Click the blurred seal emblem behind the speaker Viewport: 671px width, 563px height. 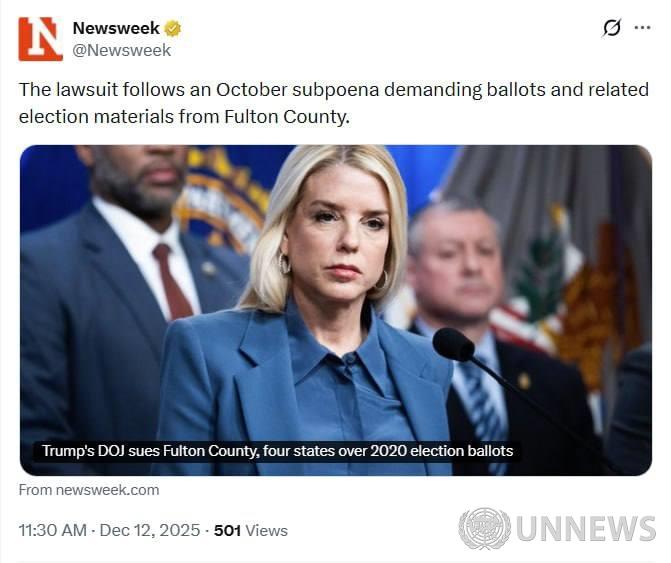(223, 199)
